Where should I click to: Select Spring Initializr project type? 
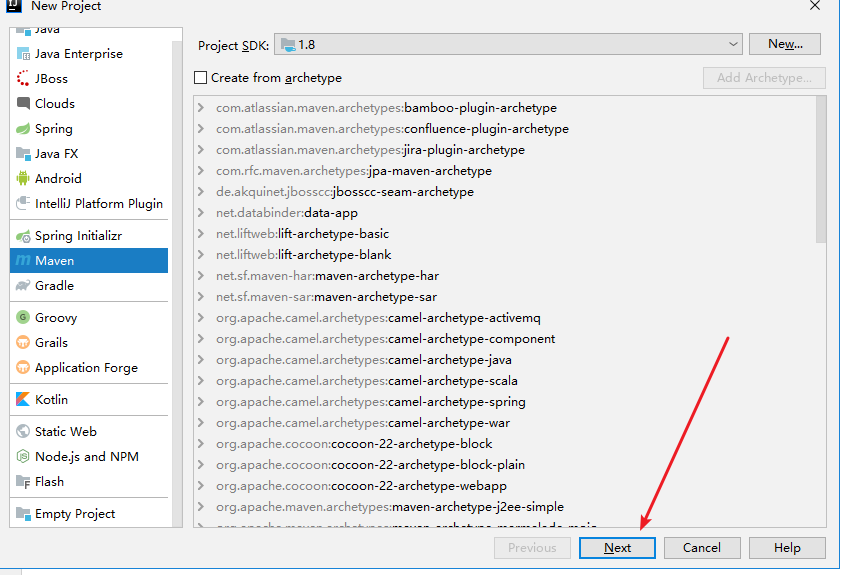pos(89,236)
